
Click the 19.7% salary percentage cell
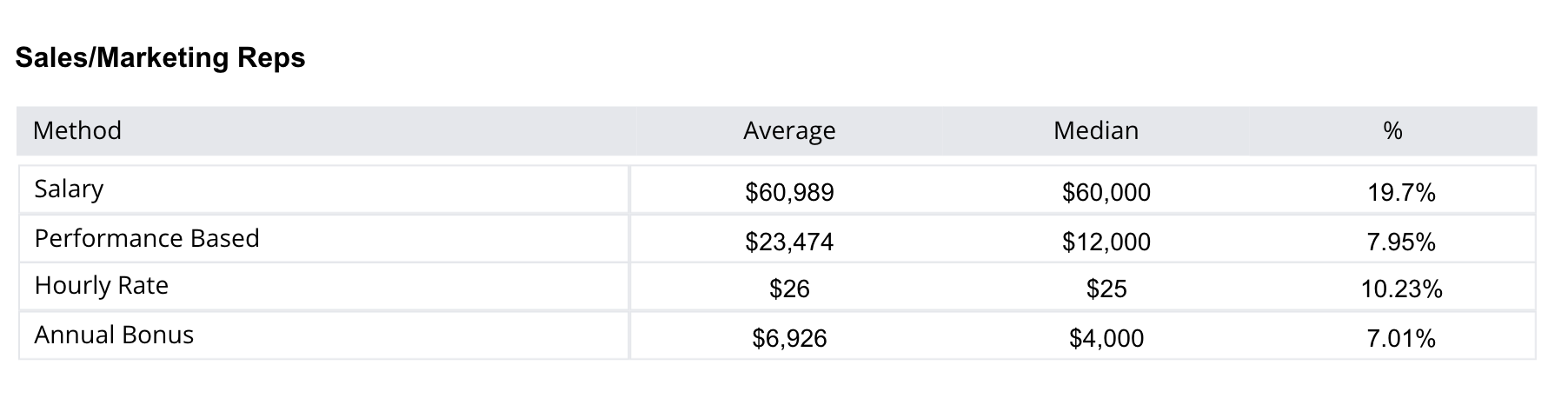coord(1401,192)
